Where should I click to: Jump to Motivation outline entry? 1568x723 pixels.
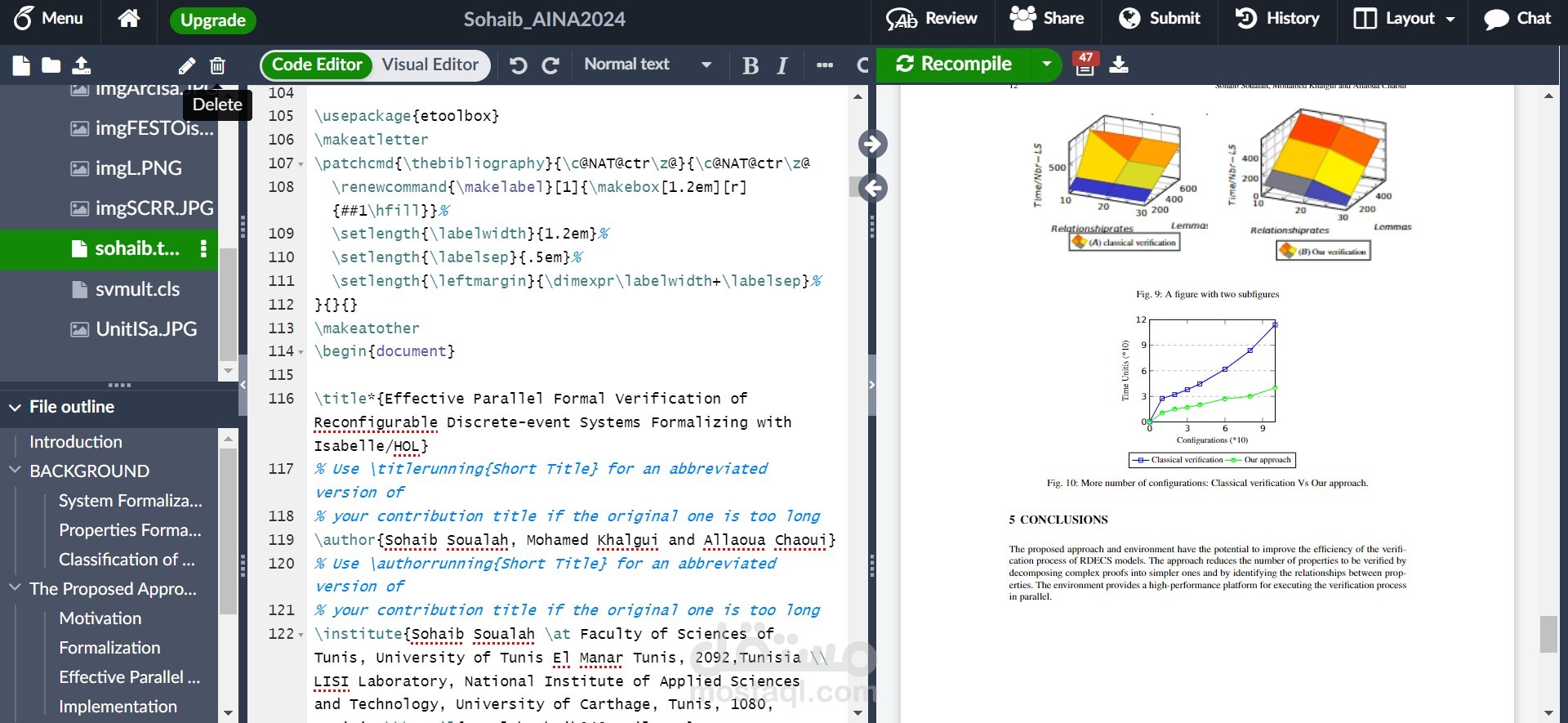point(100,618)
